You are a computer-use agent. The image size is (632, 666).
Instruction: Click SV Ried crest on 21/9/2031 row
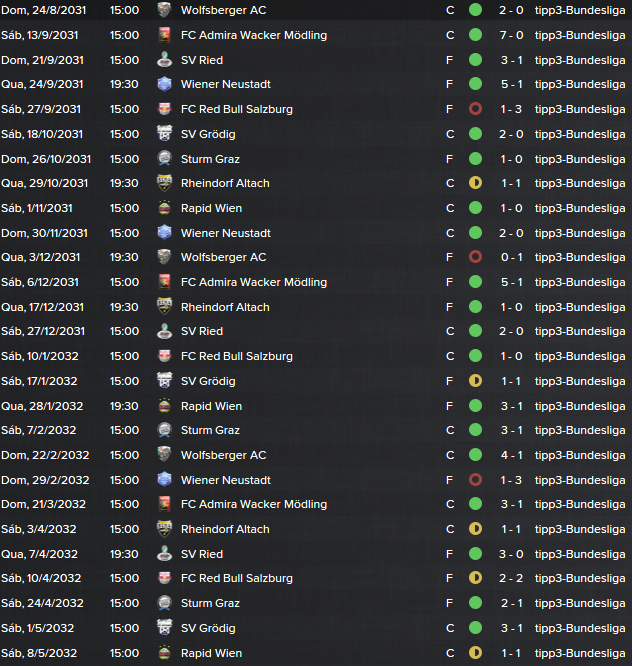pyautogui.click(x=164, y=60)
